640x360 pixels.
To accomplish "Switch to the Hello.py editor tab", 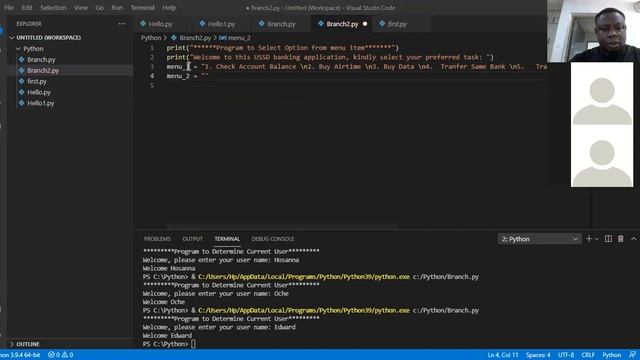I will click(x=161, y=24).
